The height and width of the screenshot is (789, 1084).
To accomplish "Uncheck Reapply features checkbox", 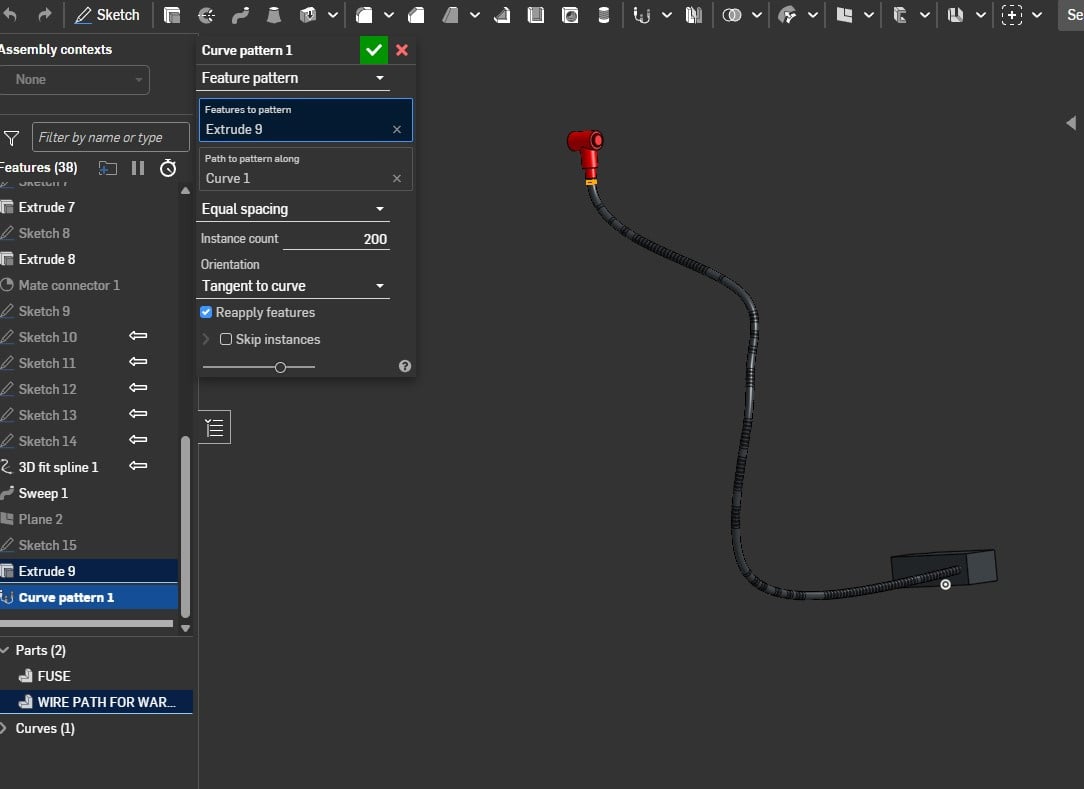I will (207, 313).
